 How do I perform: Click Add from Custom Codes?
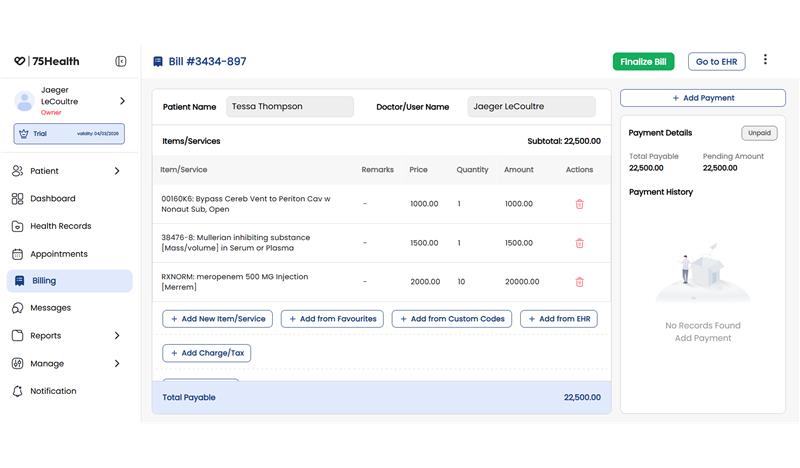tap(451, 319)
